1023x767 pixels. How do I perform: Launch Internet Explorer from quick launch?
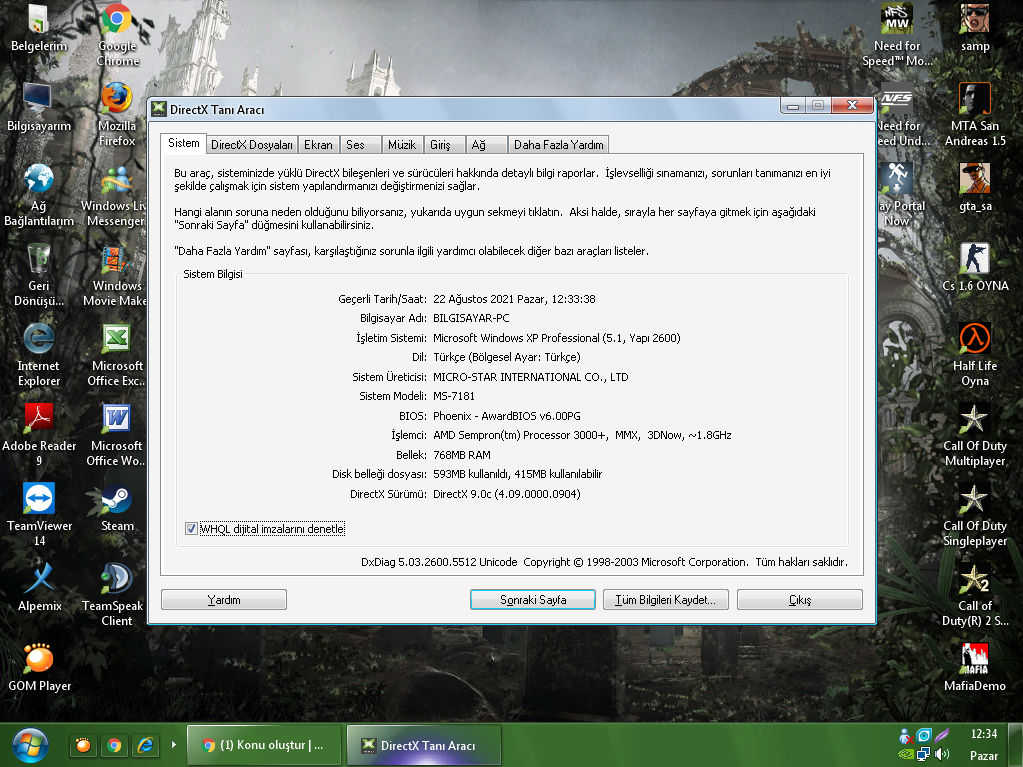click(145, 745)
